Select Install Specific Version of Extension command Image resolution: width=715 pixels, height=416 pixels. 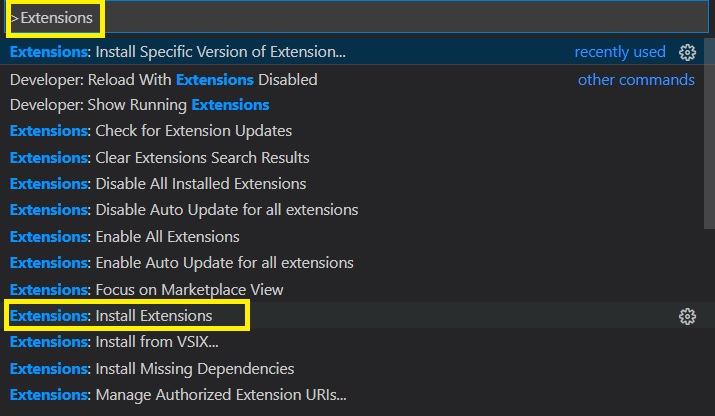point(352,52)
